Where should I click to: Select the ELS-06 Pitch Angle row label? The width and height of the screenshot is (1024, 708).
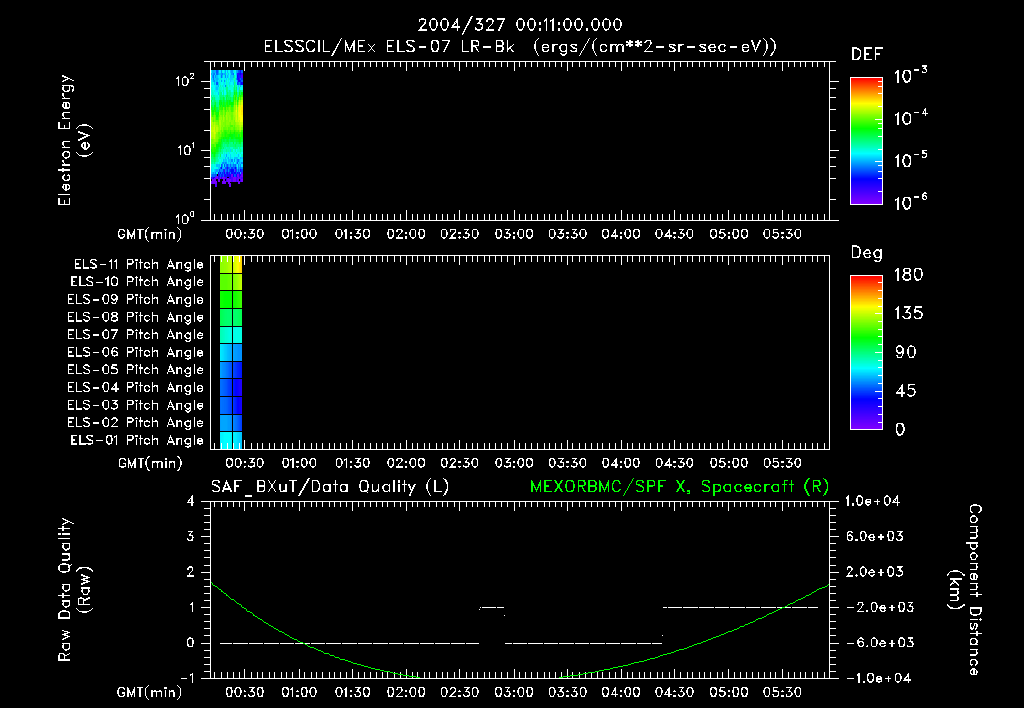pos(136,352)
